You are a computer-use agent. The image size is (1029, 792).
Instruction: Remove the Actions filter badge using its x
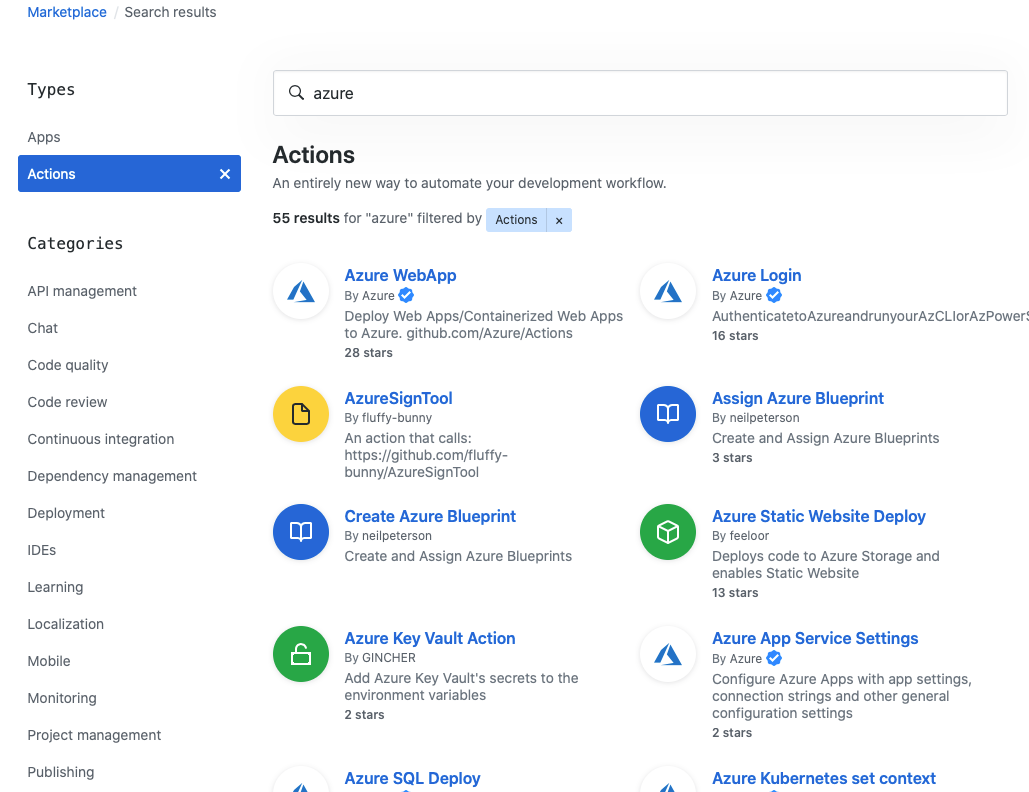point(559,219)
